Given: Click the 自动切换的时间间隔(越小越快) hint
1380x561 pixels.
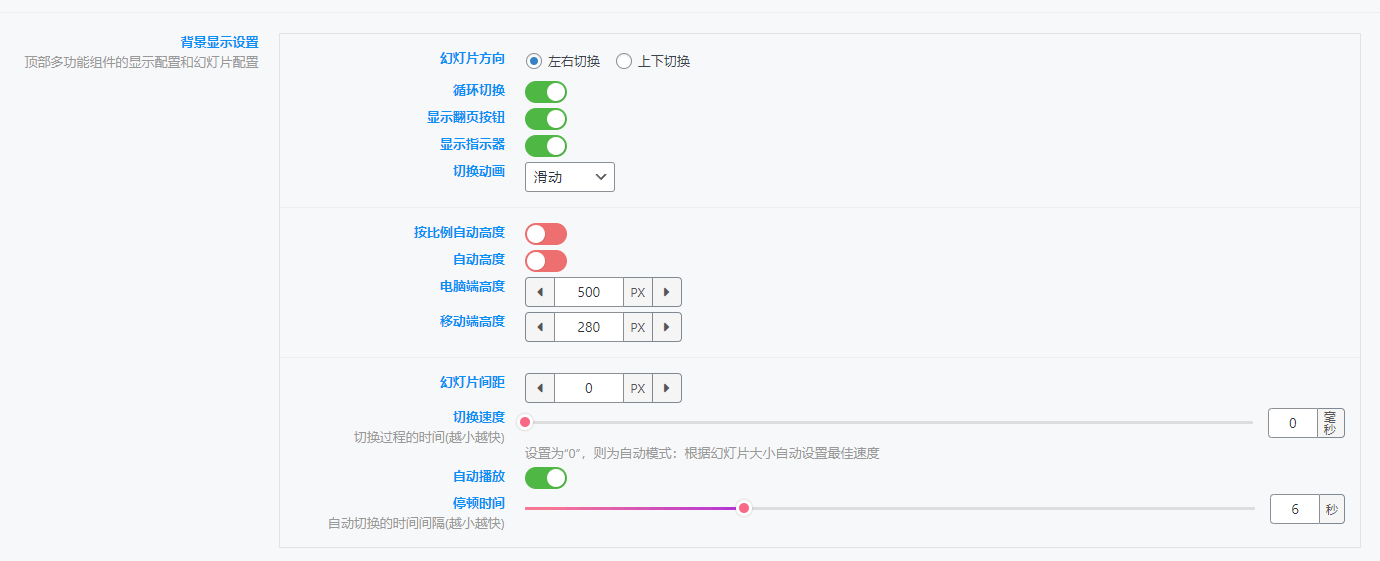Looking at the screenshot, I should click(x=416, y=523).
